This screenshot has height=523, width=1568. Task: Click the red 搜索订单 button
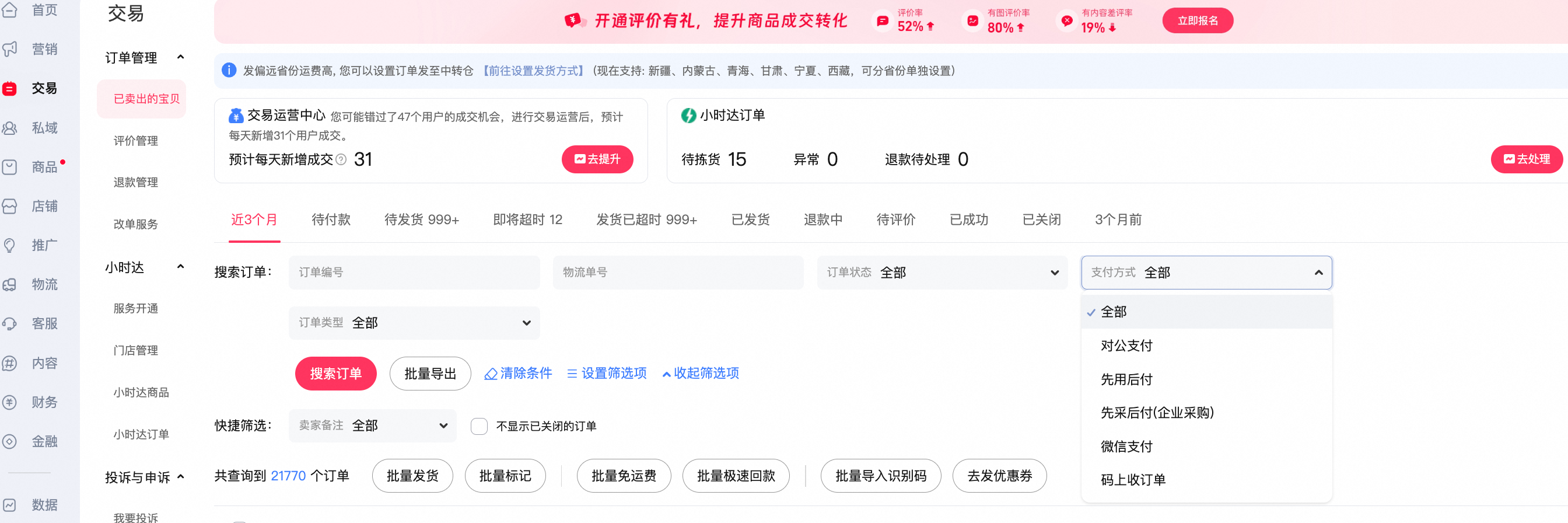[335, 374]
